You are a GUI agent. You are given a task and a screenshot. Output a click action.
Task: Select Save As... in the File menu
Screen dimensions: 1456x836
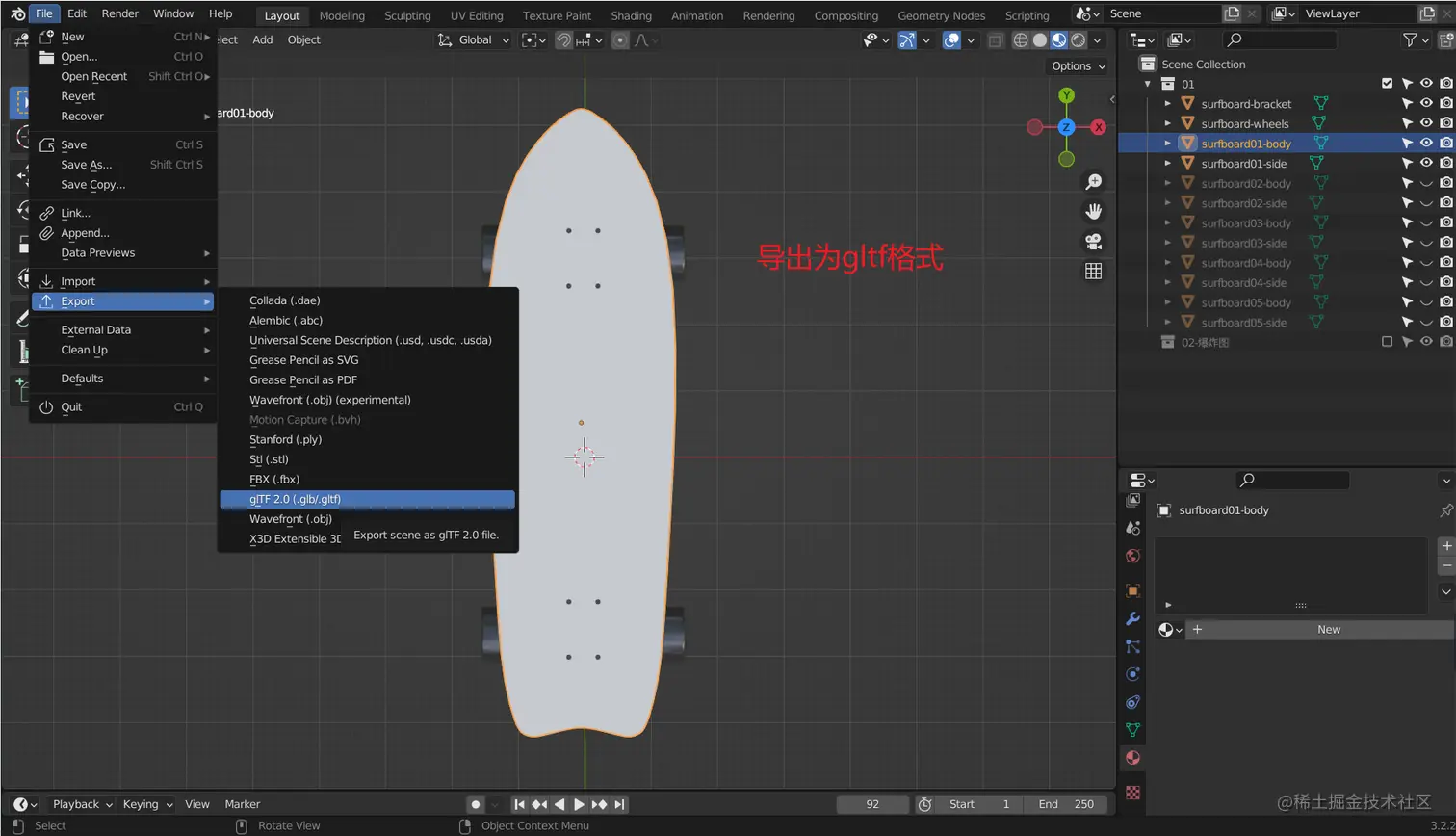click(122, 165)
